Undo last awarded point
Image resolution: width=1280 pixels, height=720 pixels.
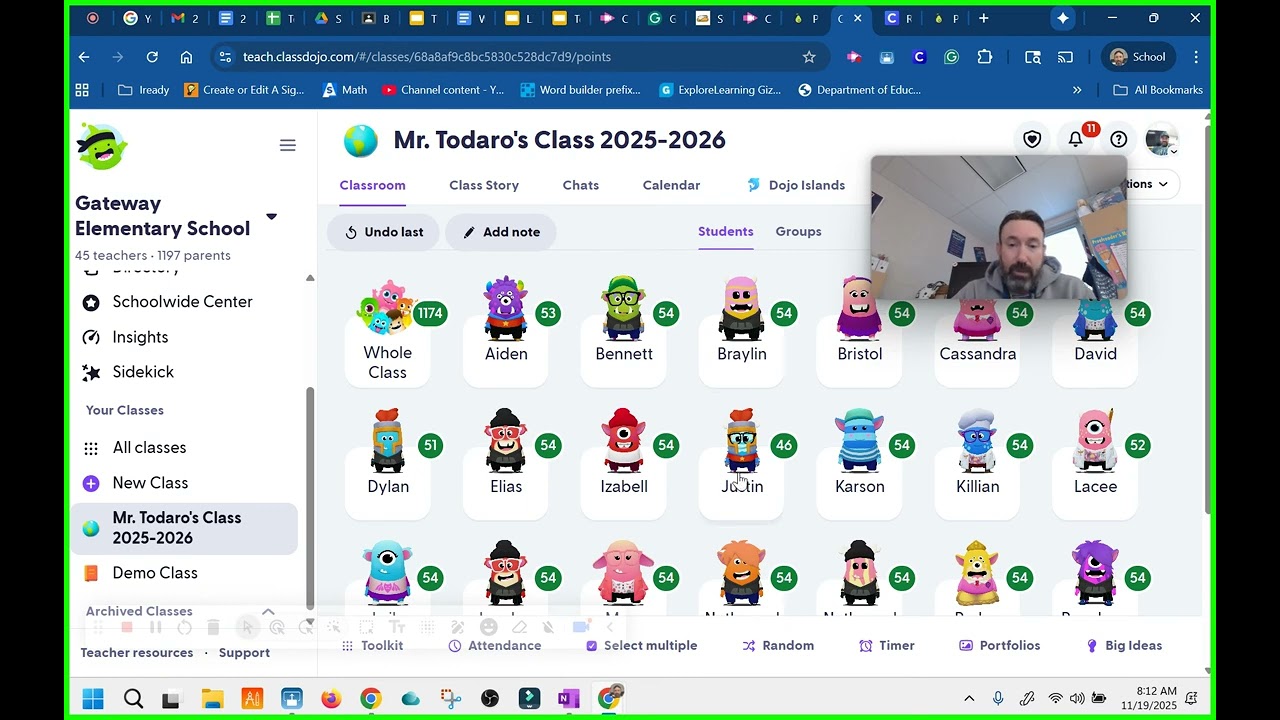pyautogui.click(x=384, y=232)
